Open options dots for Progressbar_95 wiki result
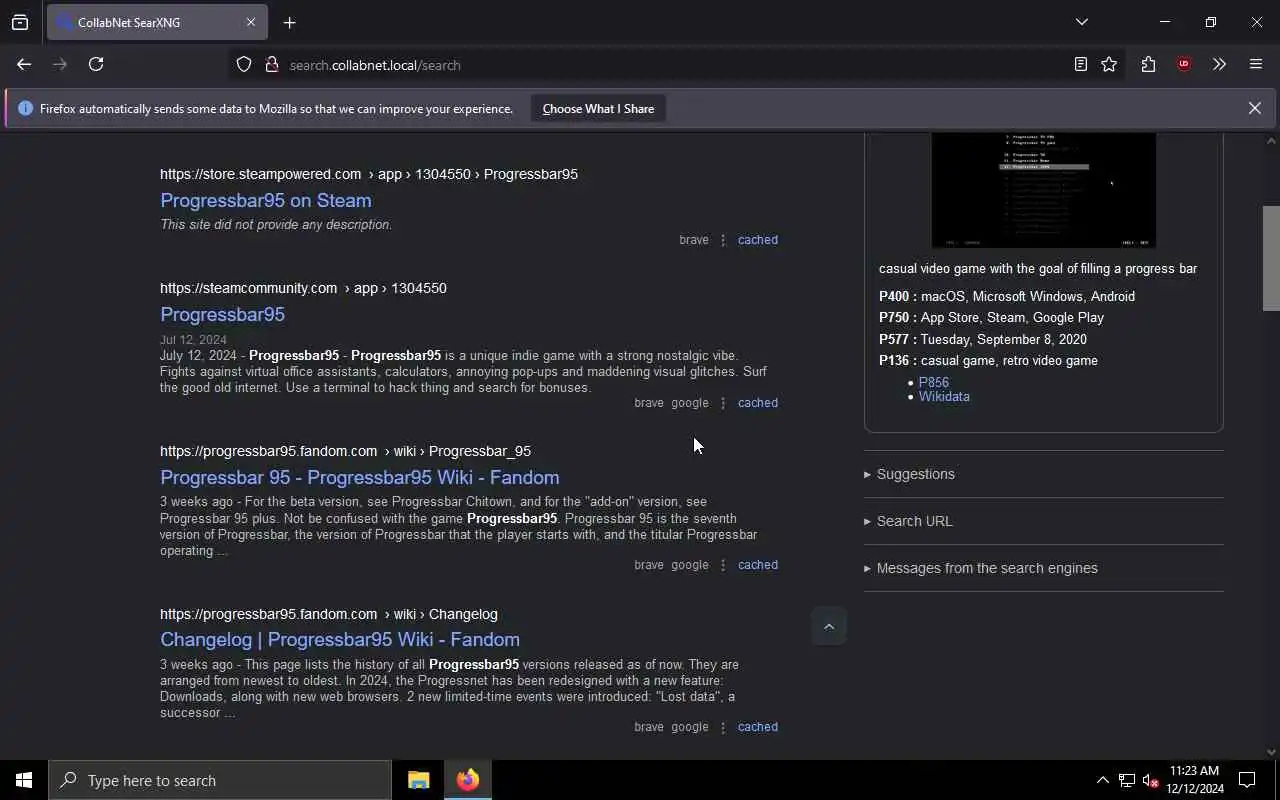The height and width of the screenshot is (800, 1280). pos(723,565)
